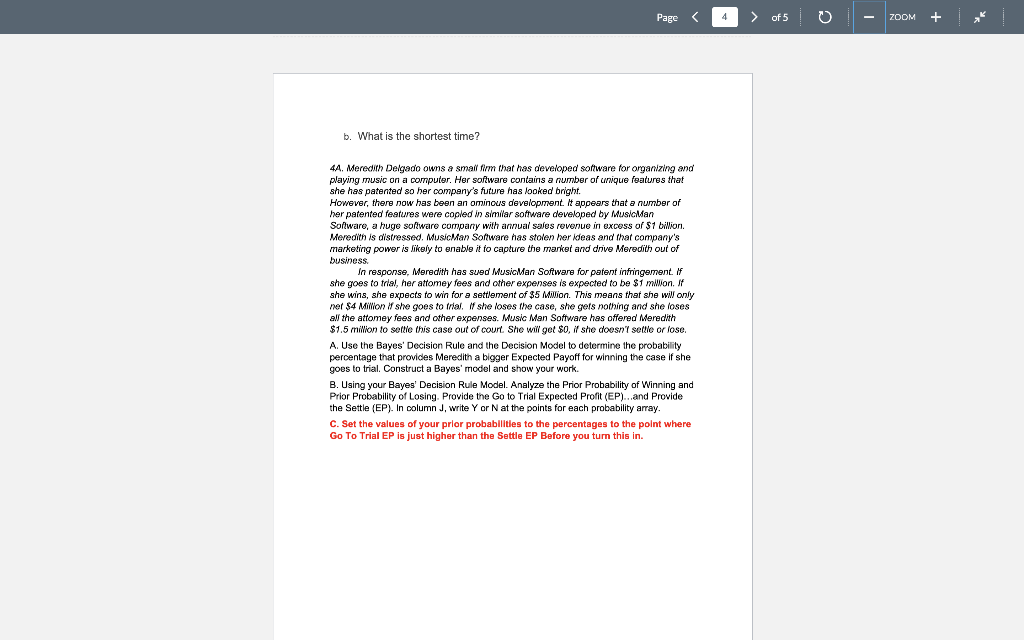Click the 'of 5' page count text

pos(780,17)
